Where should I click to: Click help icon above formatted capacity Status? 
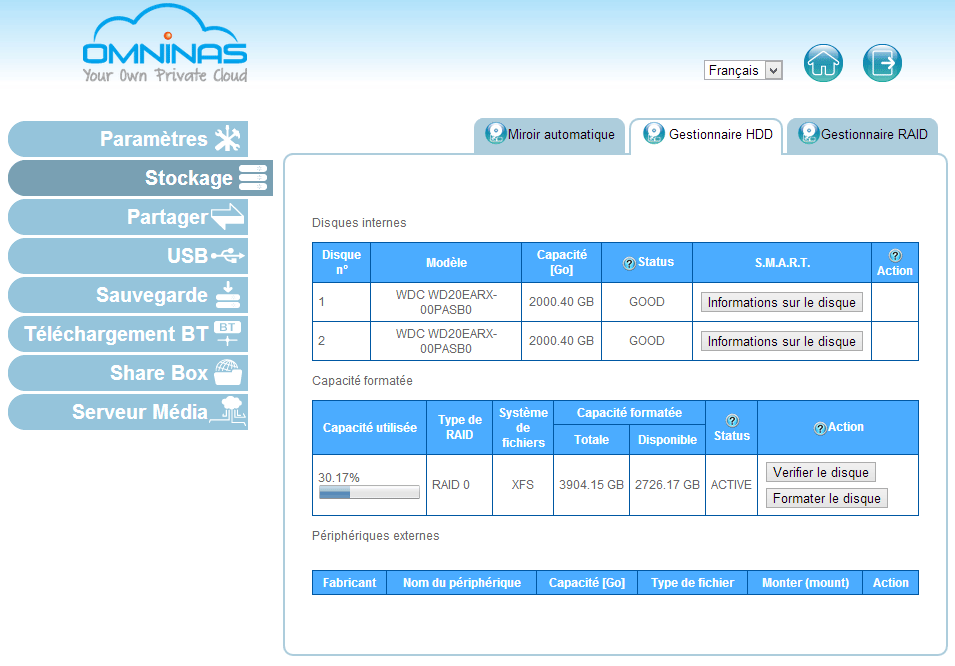pyautogui.click(x=732, y=420)
